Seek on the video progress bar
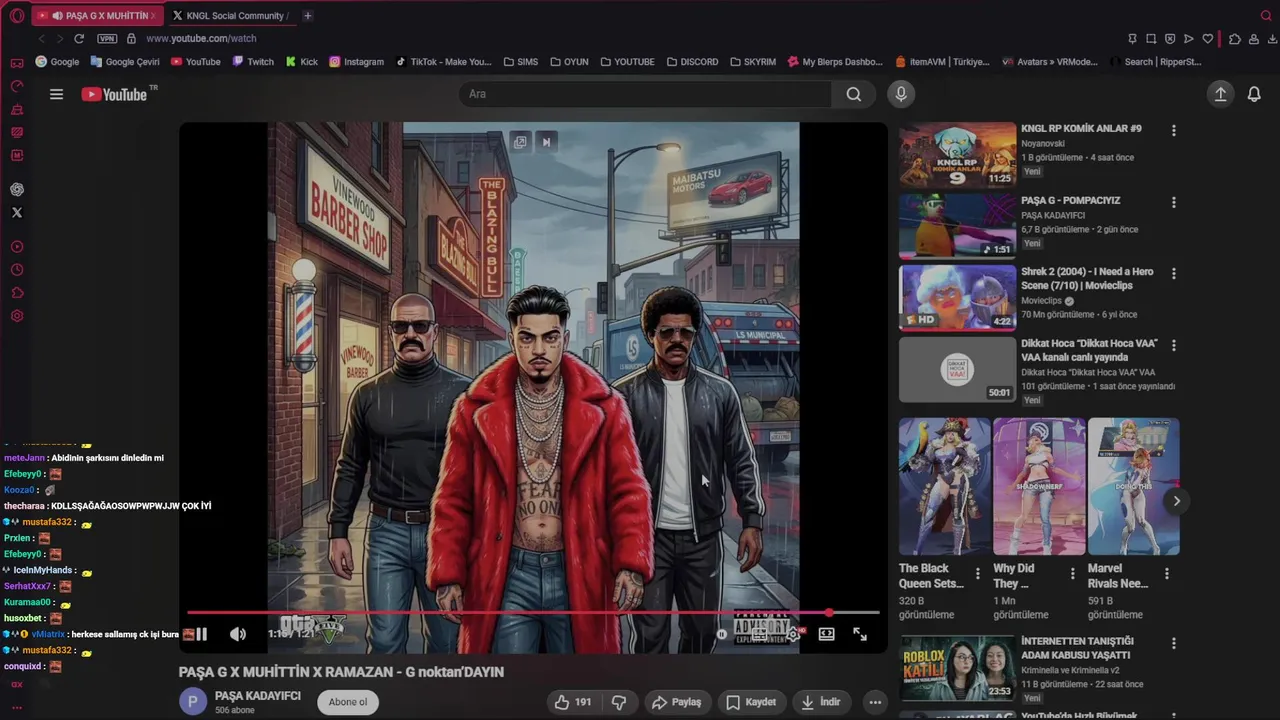1280x720 pixels. pyautogui.click(x=533, y=613)
